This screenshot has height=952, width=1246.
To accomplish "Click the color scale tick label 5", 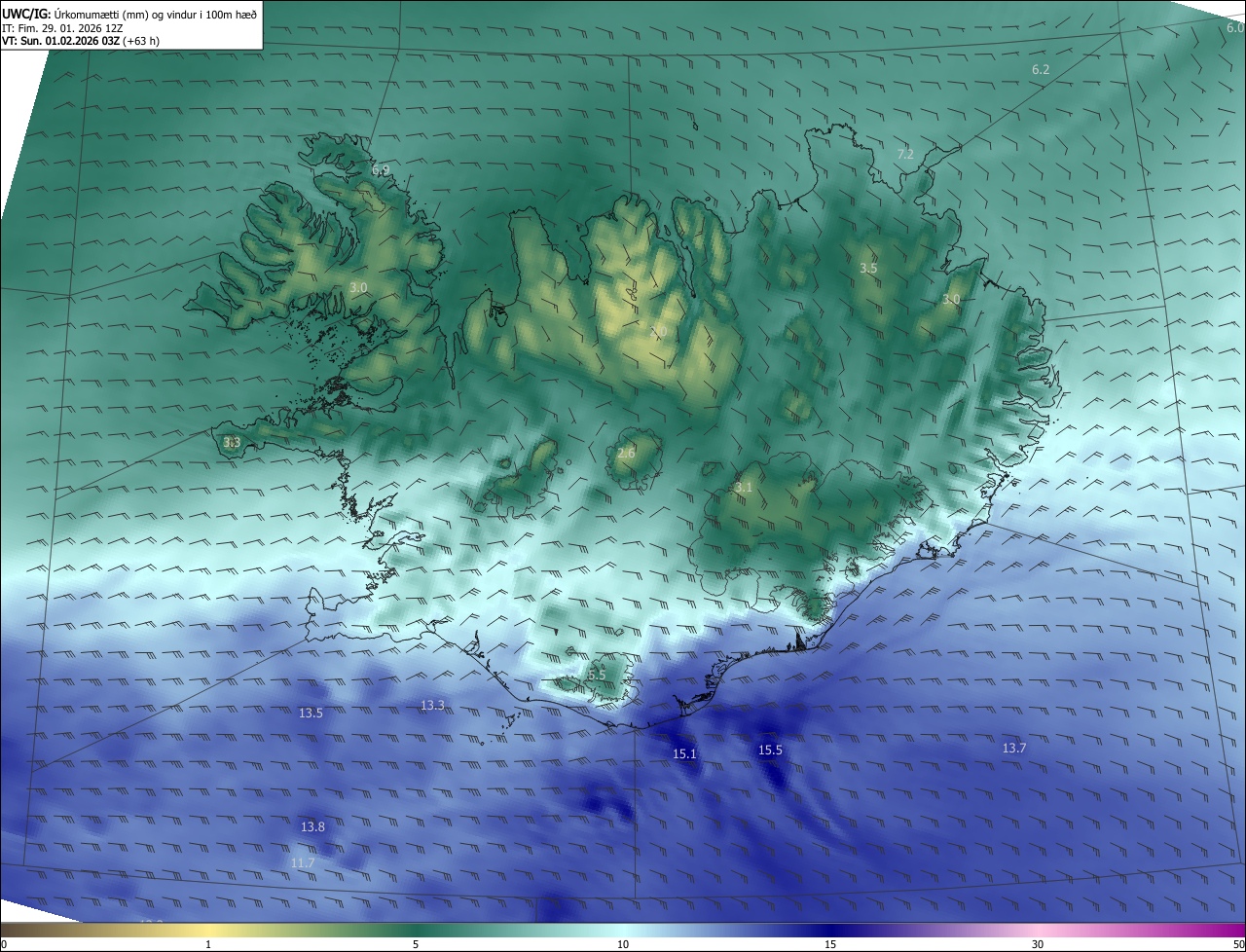I will click(x=416, y=944).
